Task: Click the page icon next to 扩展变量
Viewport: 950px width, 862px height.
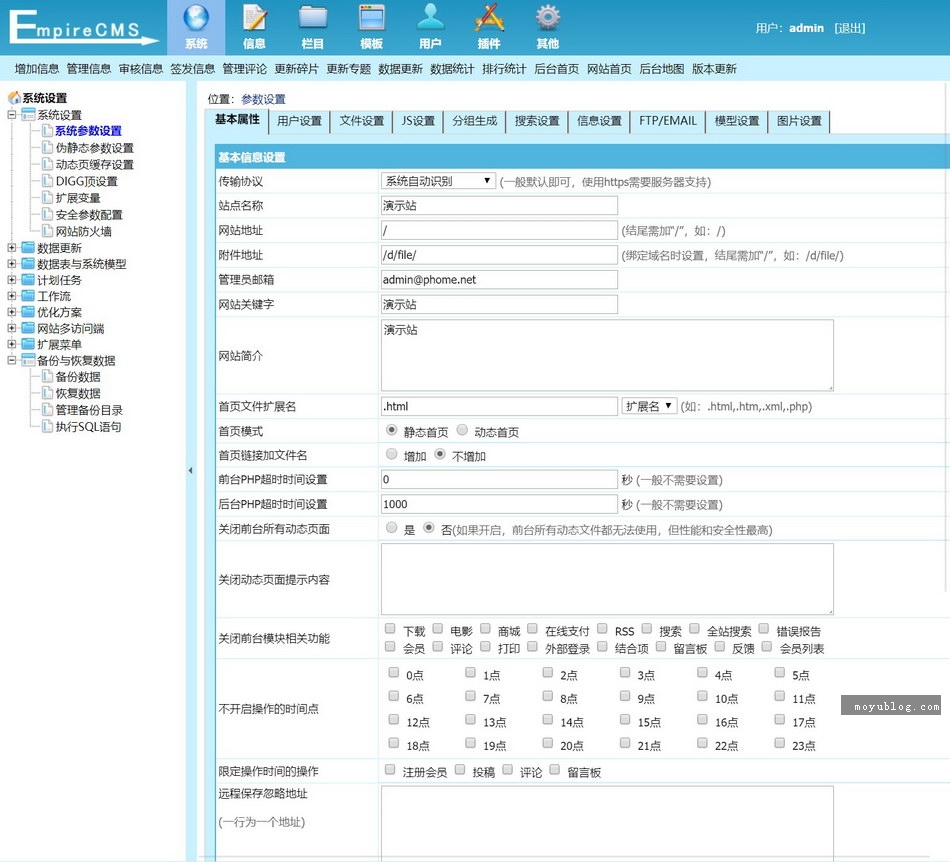Action: [47, 197]
